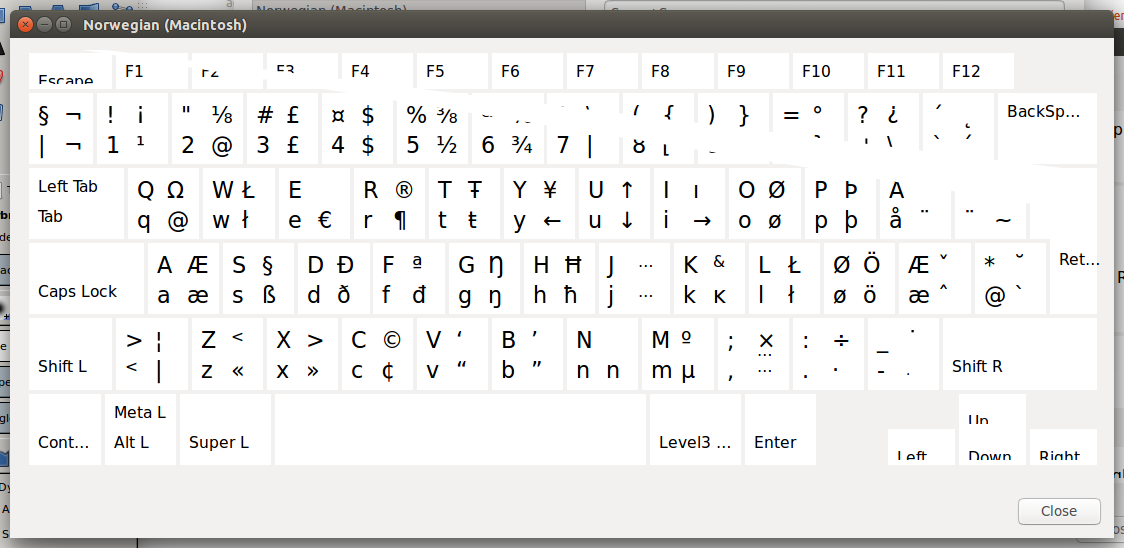This screenshot has width=1124, height=548.
Task: Click the underscore and hyphen key
Action: pyautogui.click(x=903, y=354)
